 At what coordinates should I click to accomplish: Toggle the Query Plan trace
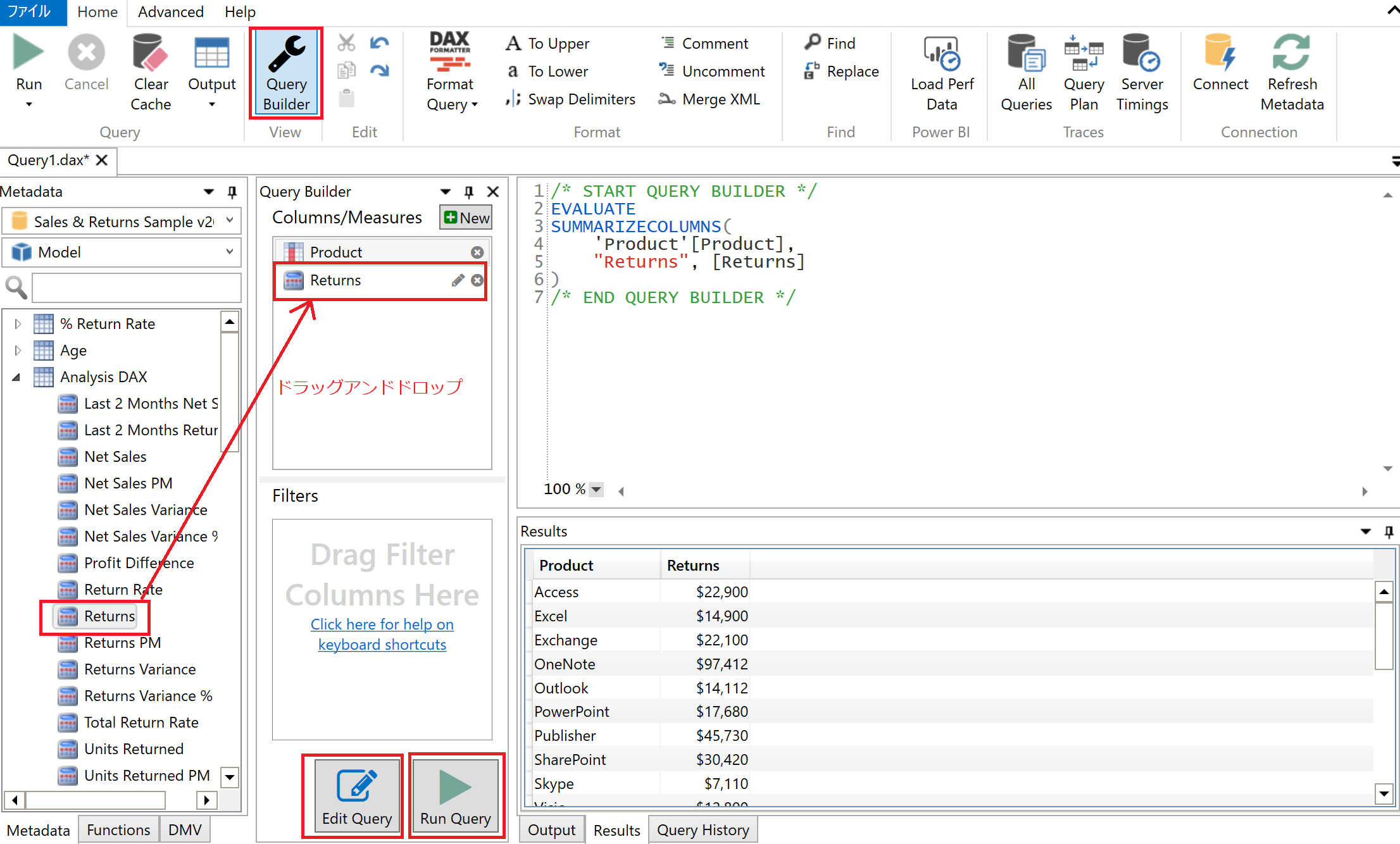pos(1083,54)
